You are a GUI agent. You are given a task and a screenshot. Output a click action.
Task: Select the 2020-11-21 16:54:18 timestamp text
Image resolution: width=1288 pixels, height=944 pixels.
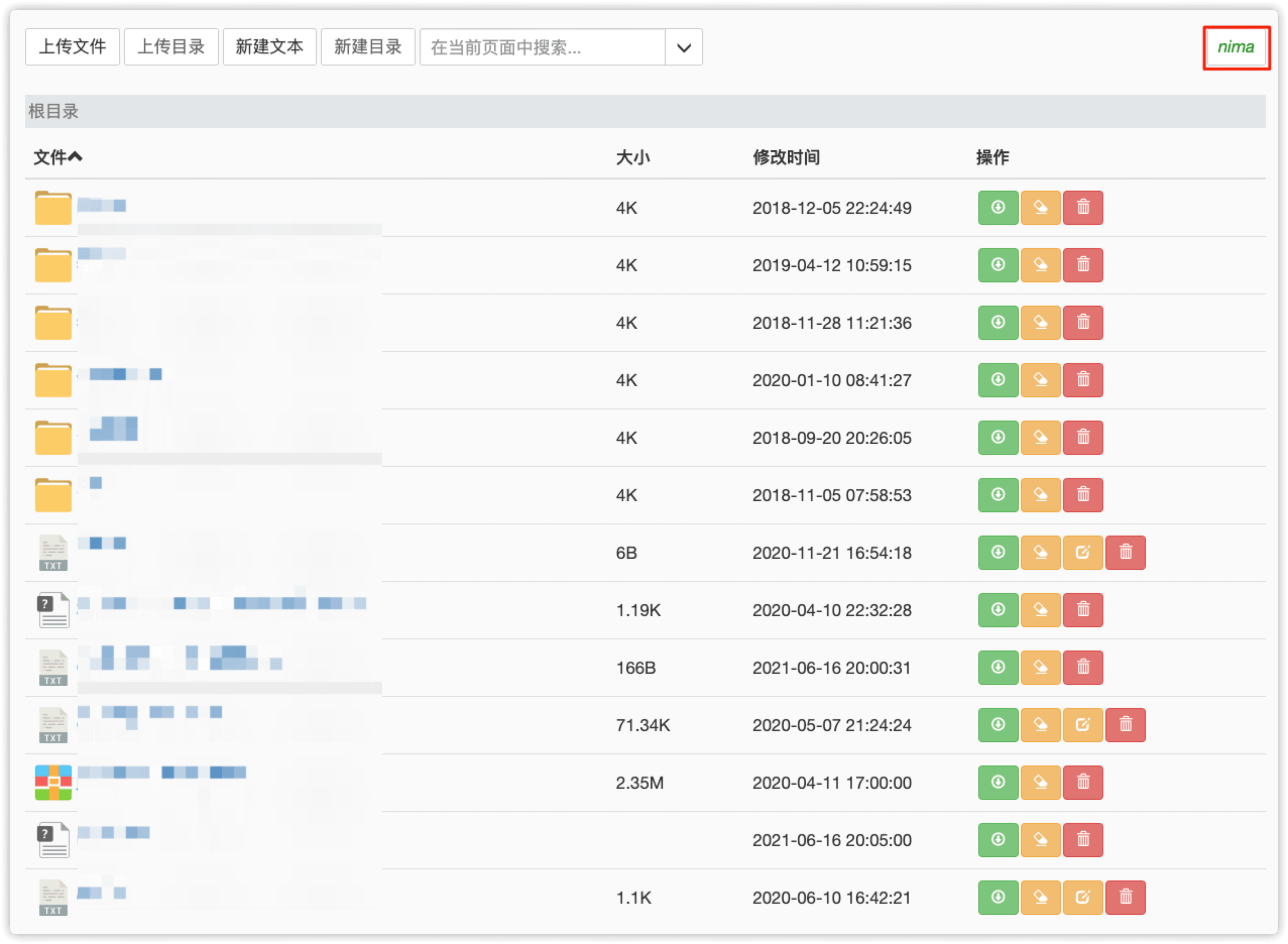pyautogui.click(x=832, y=553)
